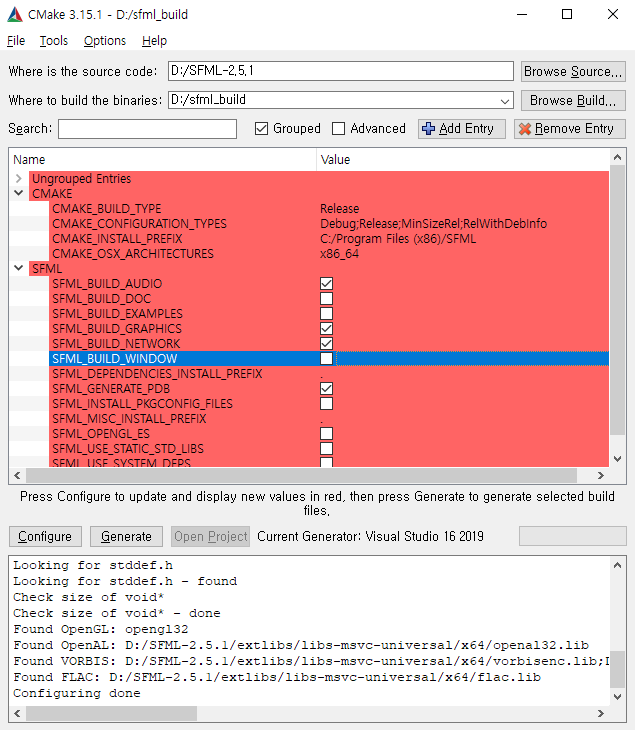
Task: Click the 'Found FLAC' log line
Action: pyautogui.click(x=277, y=677)
